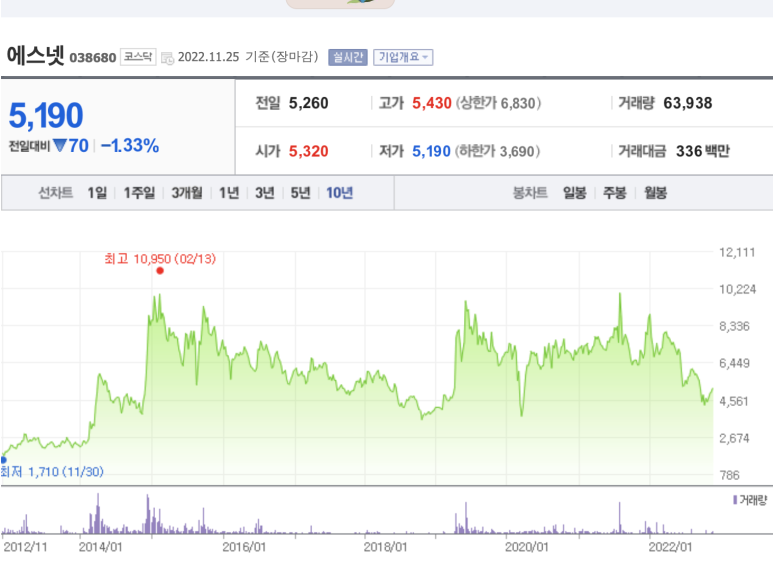The width and height of the screenshot is (773, 561).
Task: Switch to the 3개월 chart period
Action: pos(187,193)
